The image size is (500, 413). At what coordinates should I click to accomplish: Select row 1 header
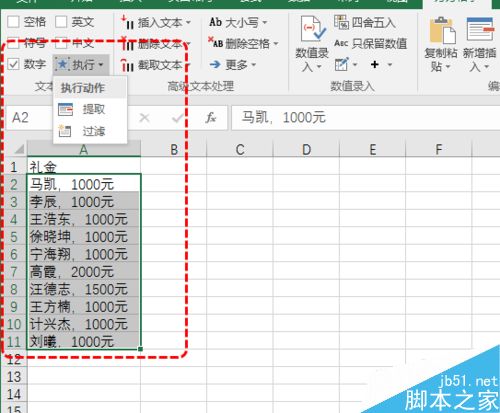click(x=14, y=166)
